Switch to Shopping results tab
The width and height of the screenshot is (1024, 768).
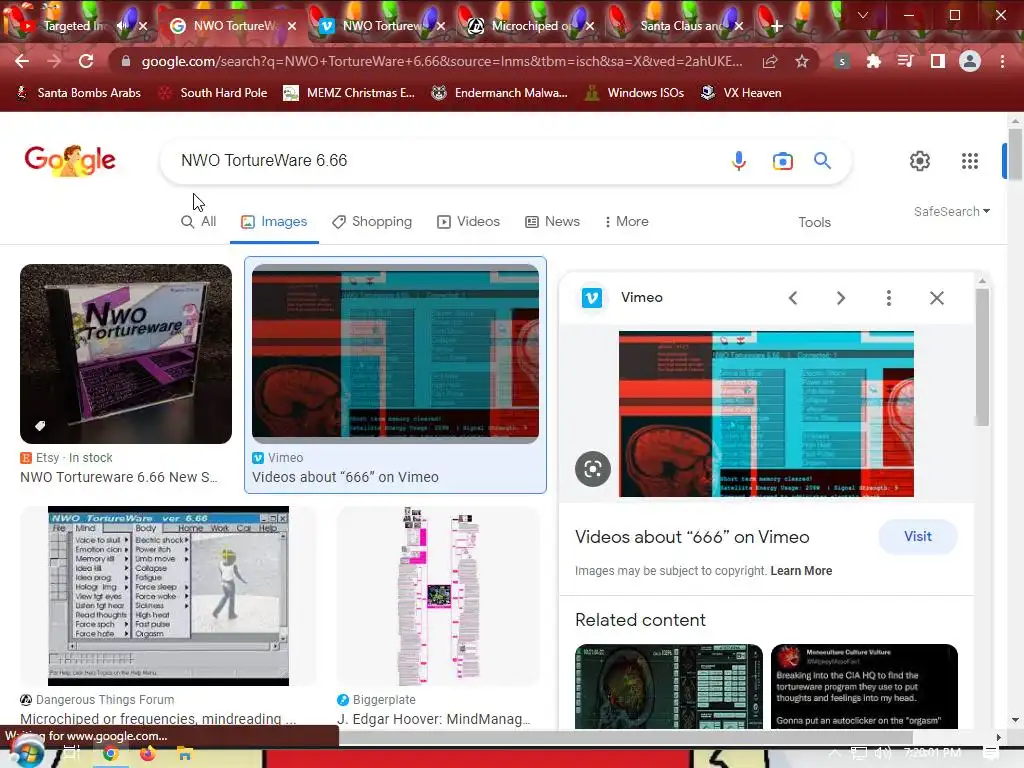tap(372, 221)
